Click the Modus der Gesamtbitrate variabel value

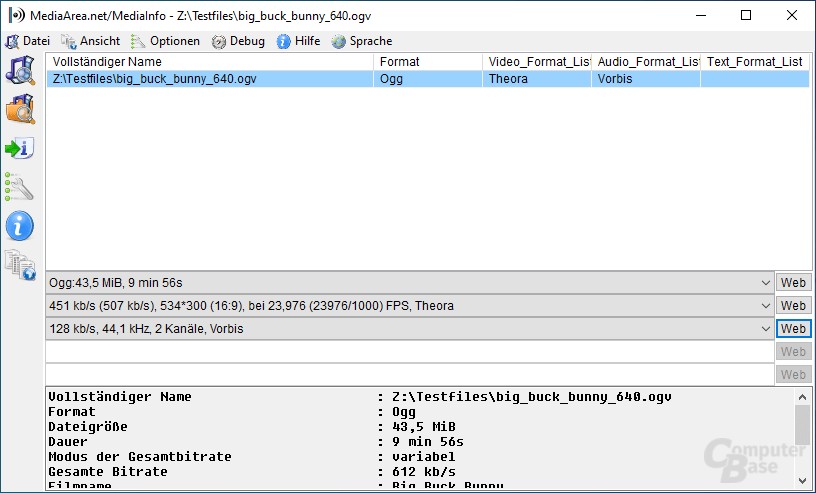[x=424, y=457]
